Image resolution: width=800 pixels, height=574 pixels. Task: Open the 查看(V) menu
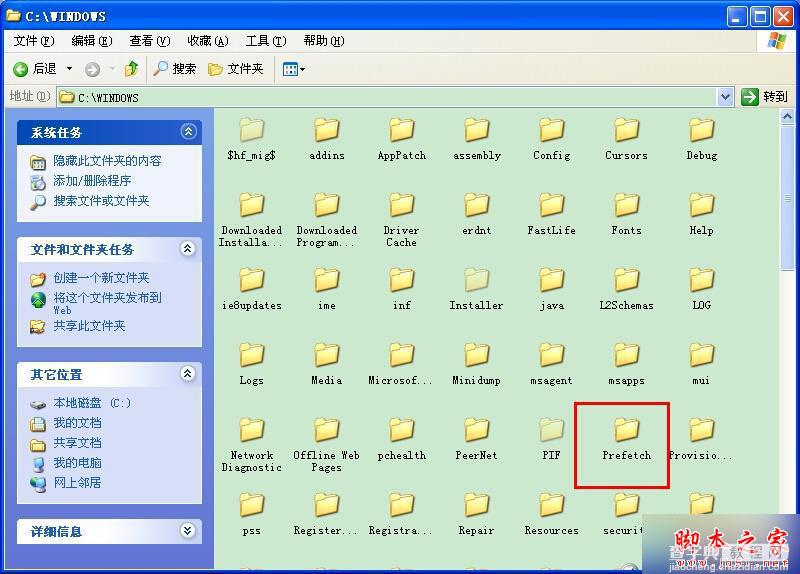(149, 41)
